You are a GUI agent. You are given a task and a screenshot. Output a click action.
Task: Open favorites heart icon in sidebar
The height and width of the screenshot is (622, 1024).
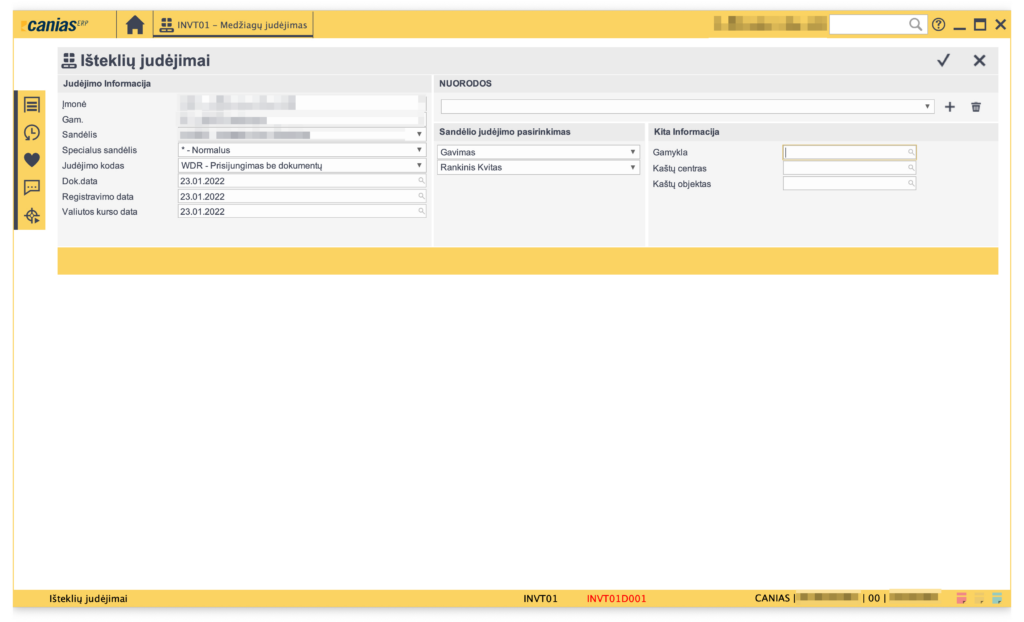click(x=32, y=159)
